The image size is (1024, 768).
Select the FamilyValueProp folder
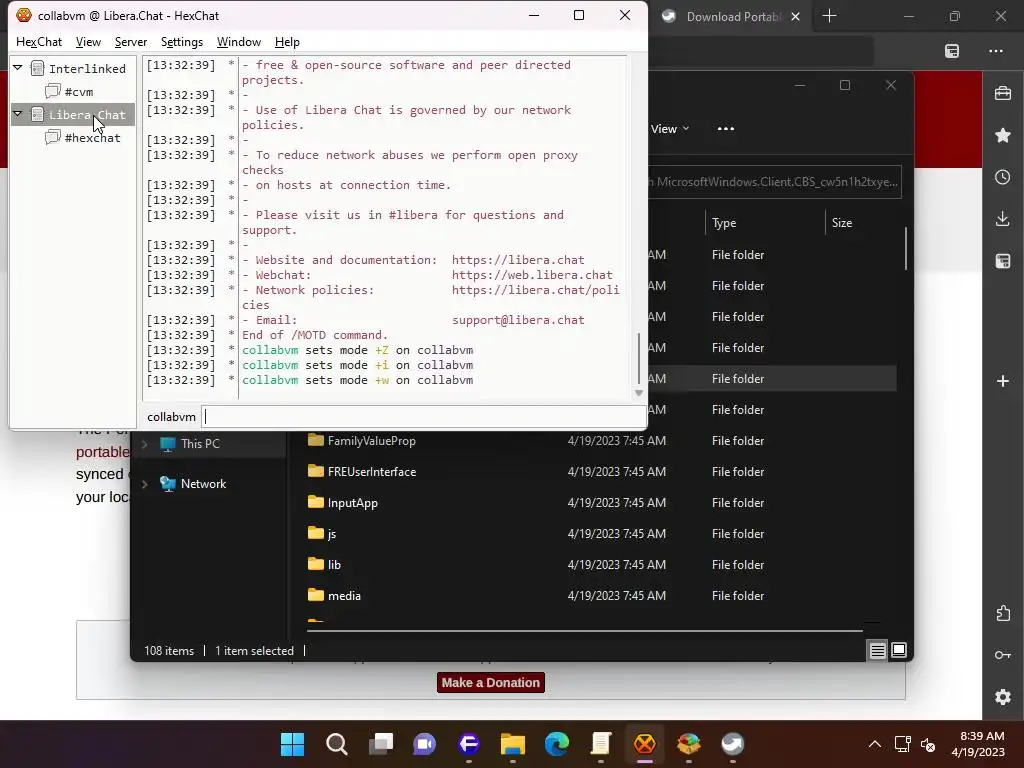[372, 441]
